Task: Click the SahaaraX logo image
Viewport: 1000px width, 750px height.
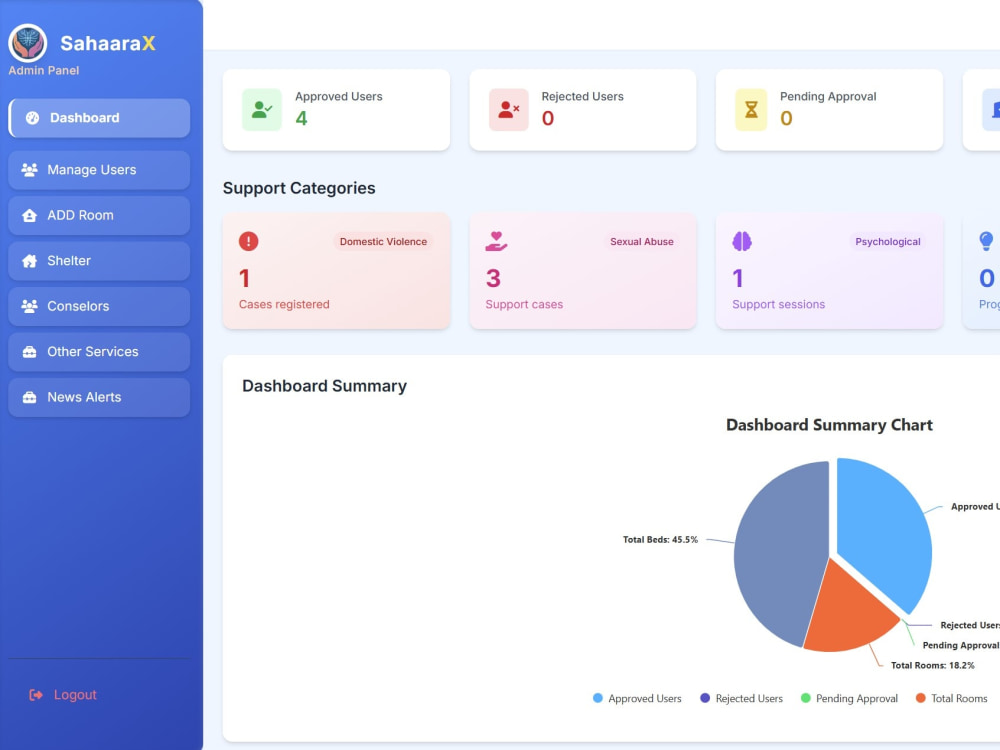Action: (x=27, y=43)
